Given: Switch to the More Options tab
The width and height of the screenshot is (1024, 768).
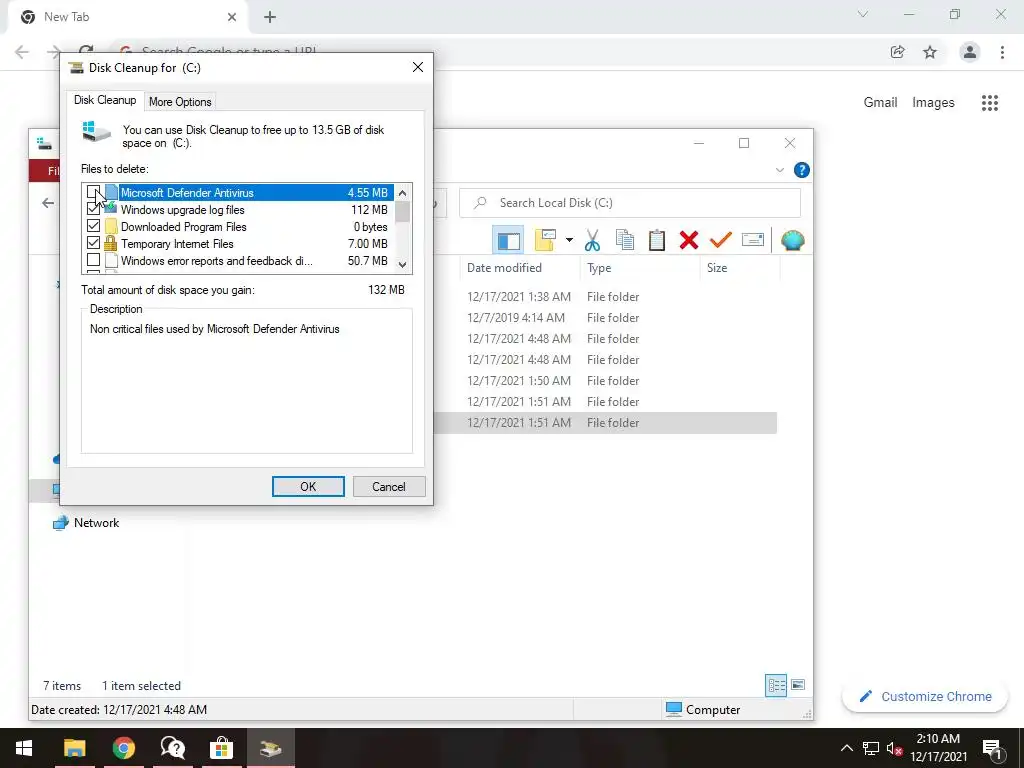Looking at the screenshot, I should (x=180, y=102).
